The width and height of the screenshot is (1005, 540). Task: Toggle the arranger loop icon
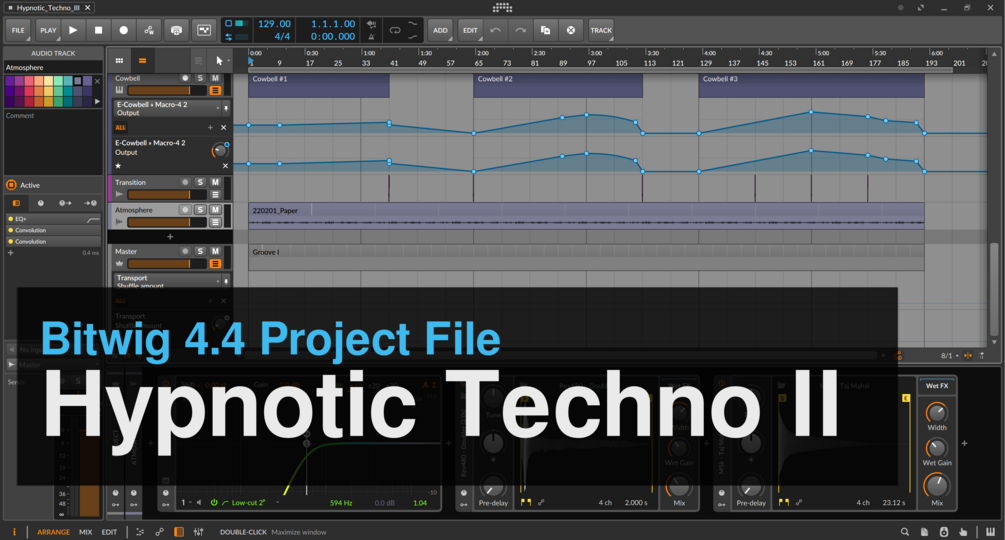click(395, 30)
